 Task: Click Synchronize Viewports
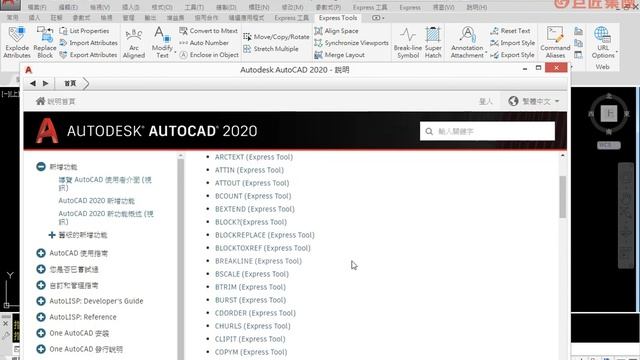[x=351, y=42]
